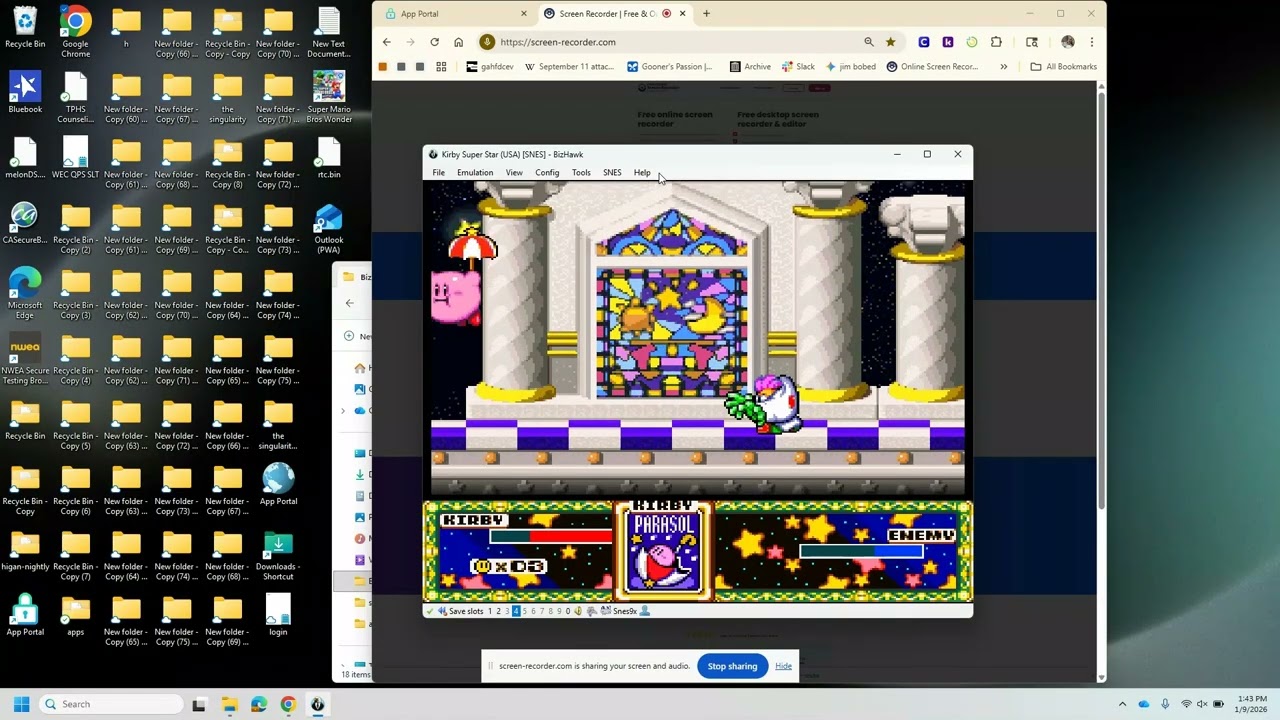
Task: Select save slot 5 in BizHawk status bar
Action: point(525,611)
